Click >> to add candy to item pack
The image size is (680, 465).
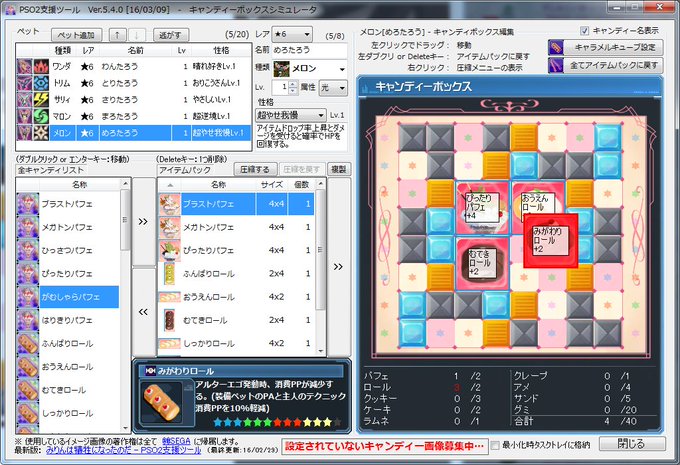[143, 222]
